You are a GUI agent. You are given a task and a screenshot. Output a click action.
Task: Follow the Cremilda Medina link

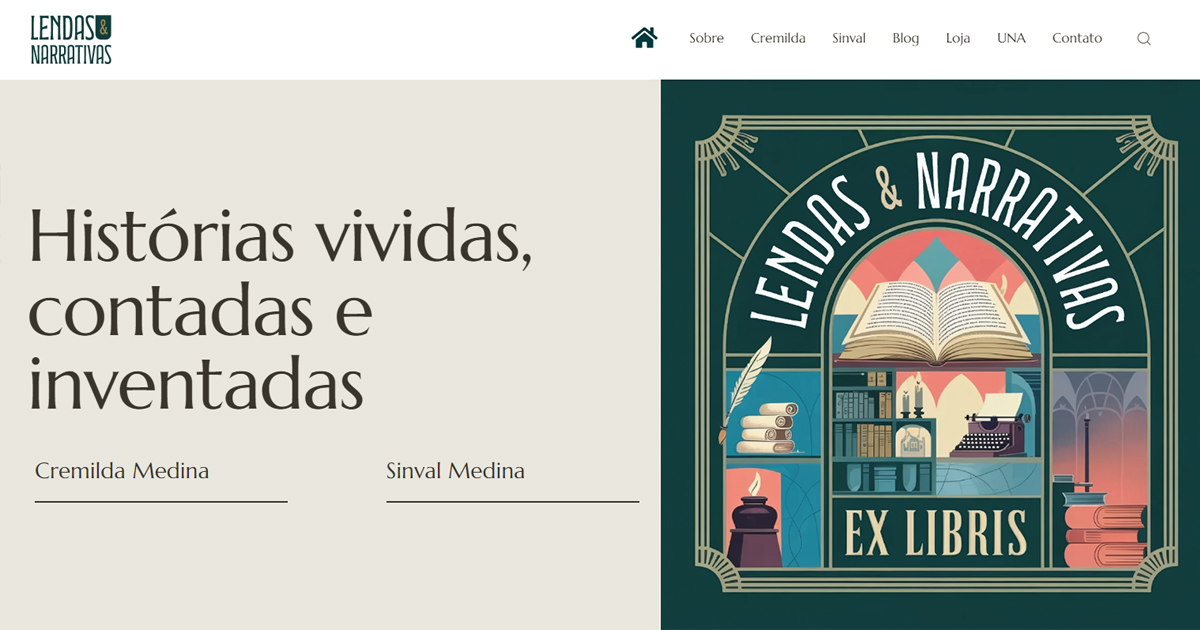122,470
